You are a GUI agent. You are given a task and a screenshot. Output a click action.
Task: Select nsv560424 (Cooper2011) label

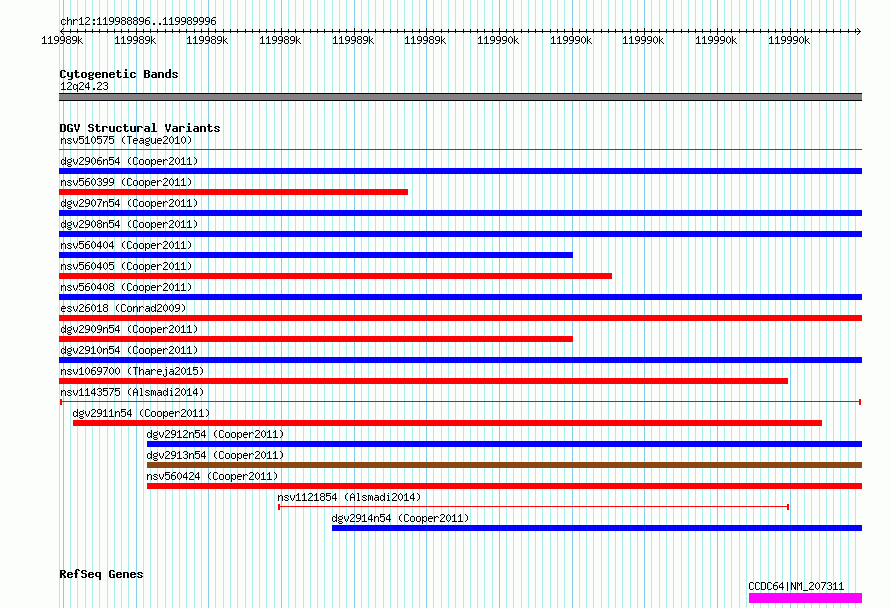pos(212,476)
